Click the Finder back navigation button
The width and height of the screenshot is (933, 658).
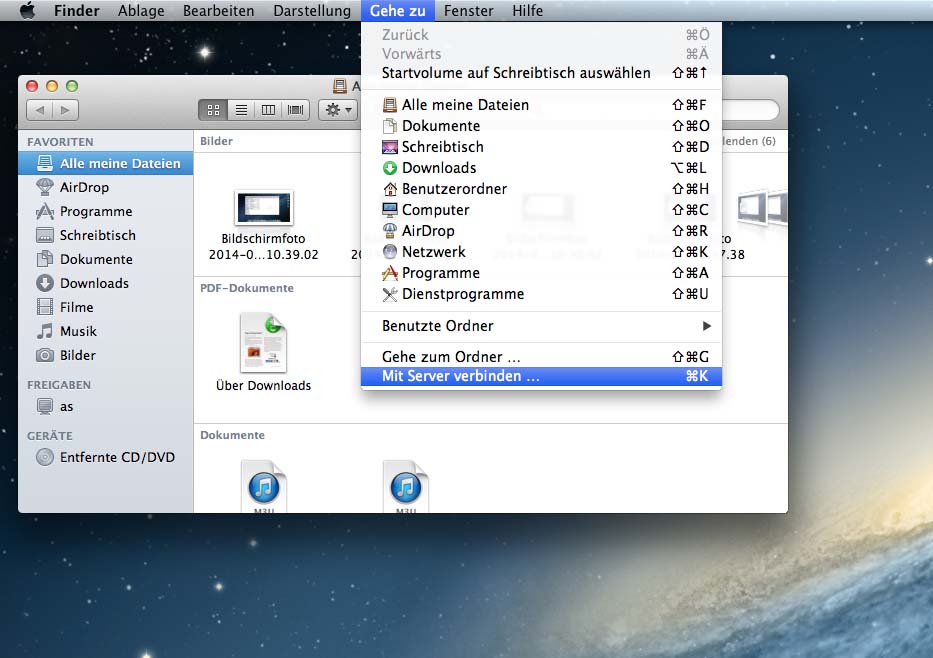pos(40,110)
